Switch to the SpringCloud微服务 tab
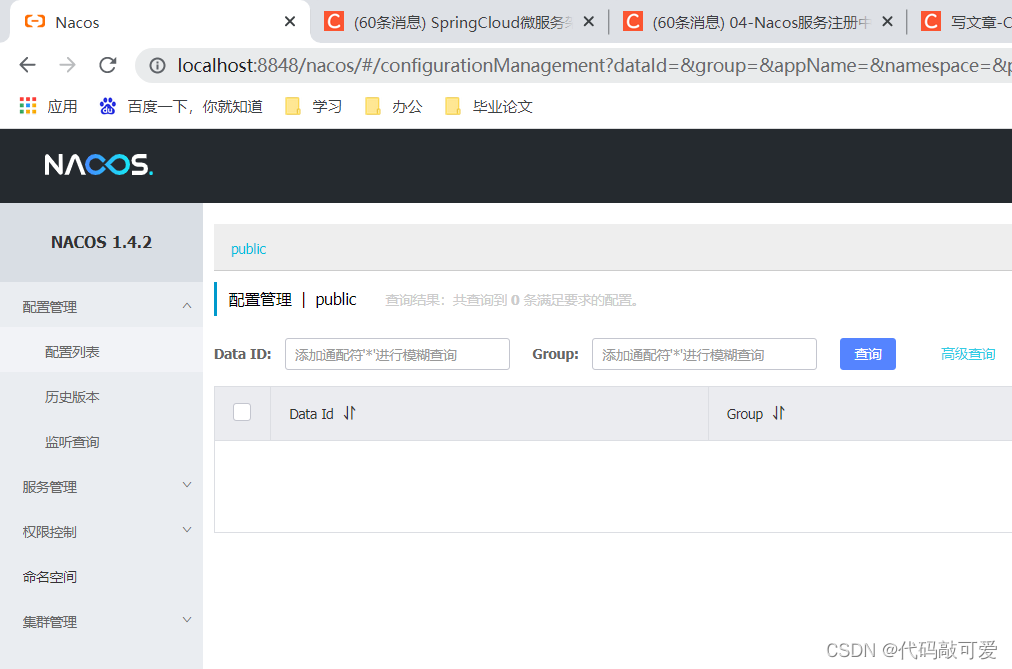Image resolution: width=1012 pixels, height=669 pixels. (458, 22)
